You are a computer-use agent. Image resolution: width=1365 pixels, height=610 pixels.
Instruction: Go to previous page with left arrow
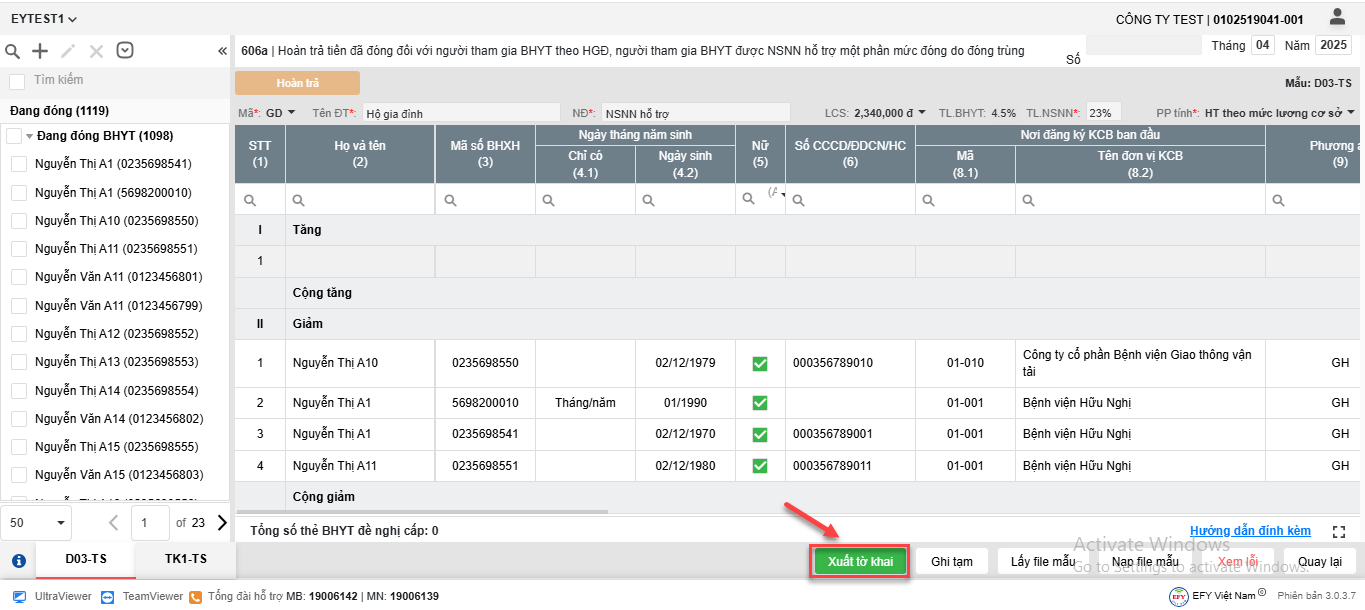point(113,522)
